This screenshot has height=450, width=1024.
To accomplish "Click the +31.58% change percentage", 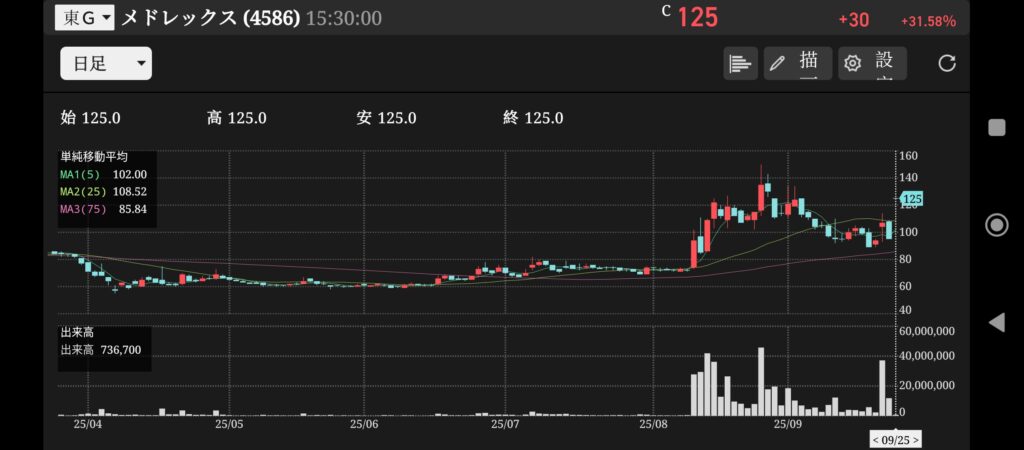I will pos(928,21).
